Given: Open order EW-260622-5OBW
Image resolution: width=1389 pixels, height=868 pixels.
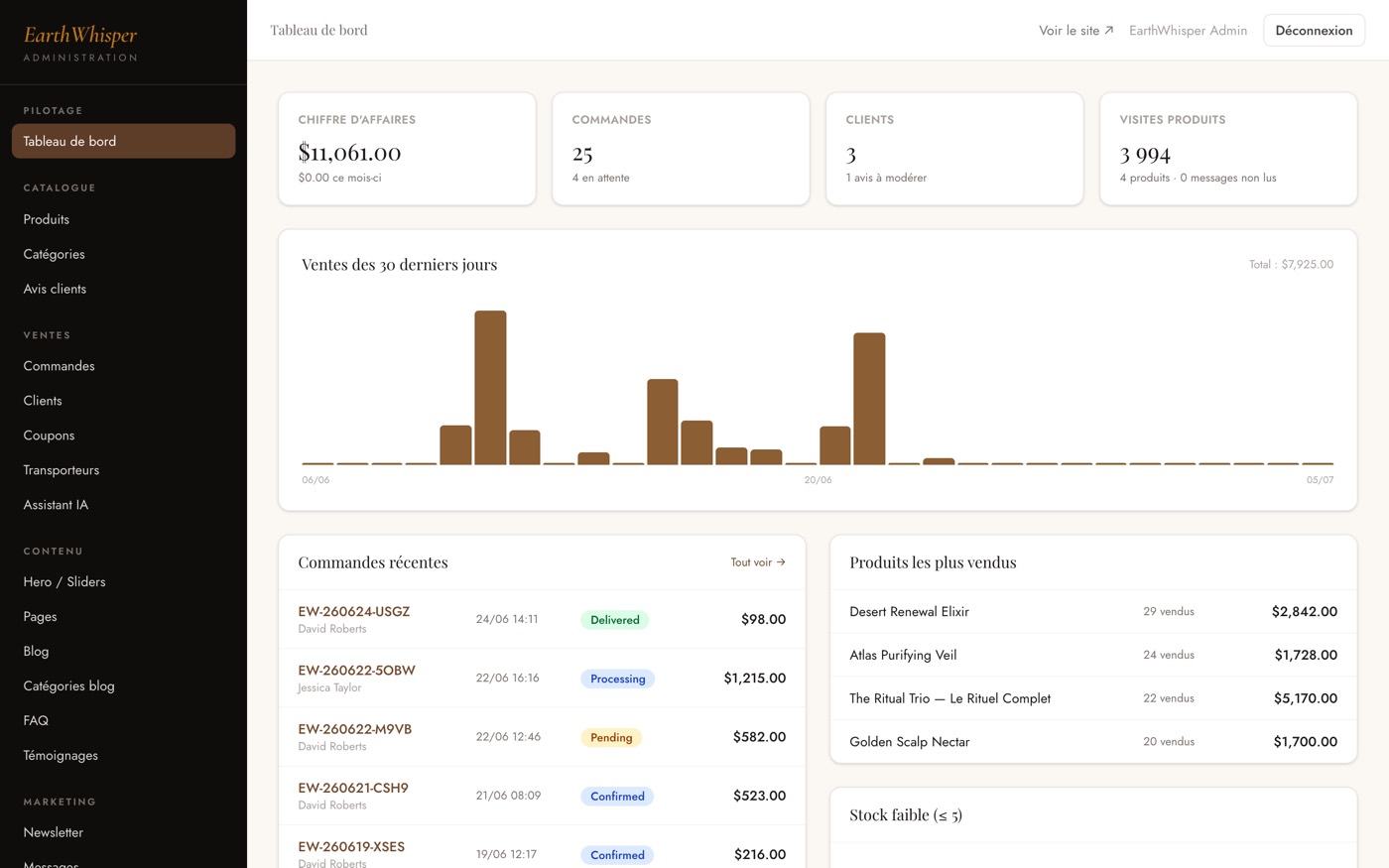Looking at the screenshot, I should (356, 671).
